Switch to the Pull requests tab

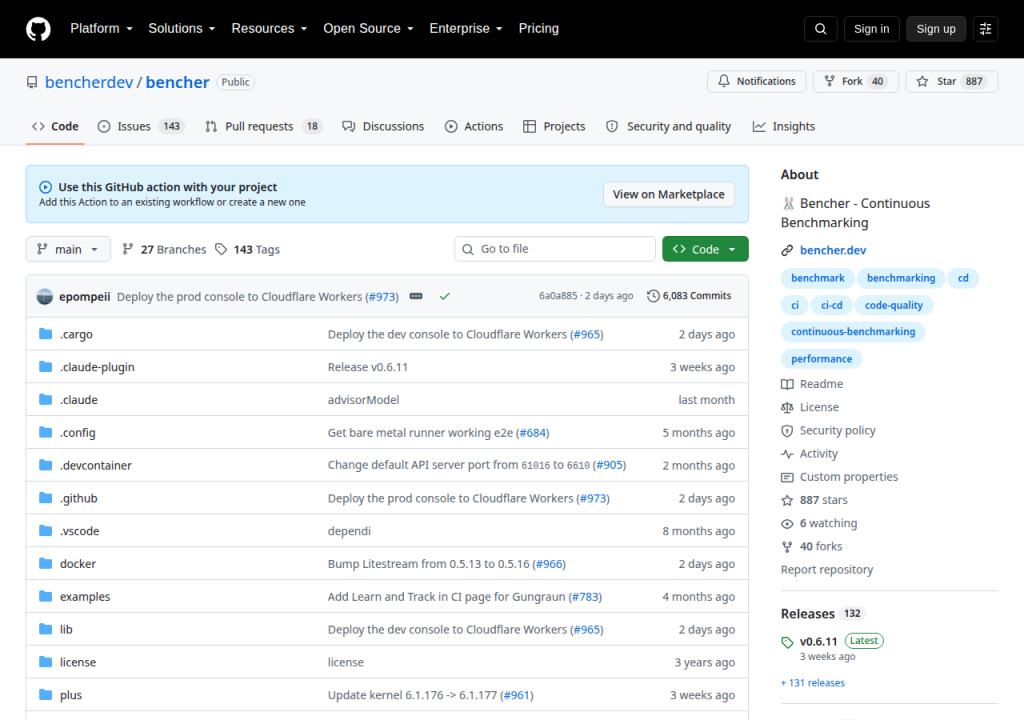263,126
